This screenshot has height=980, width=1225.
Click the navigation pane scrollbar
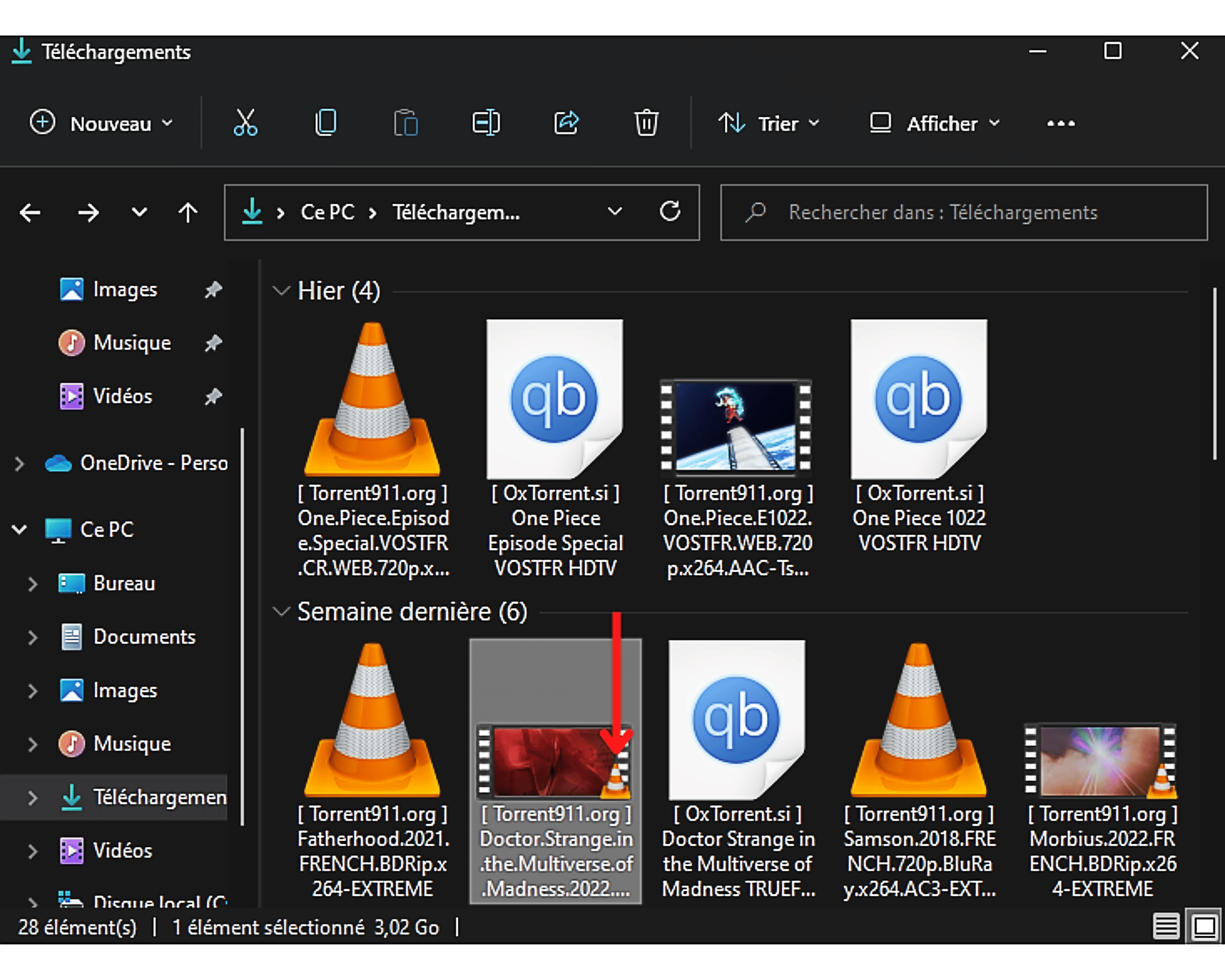point(243,626)
